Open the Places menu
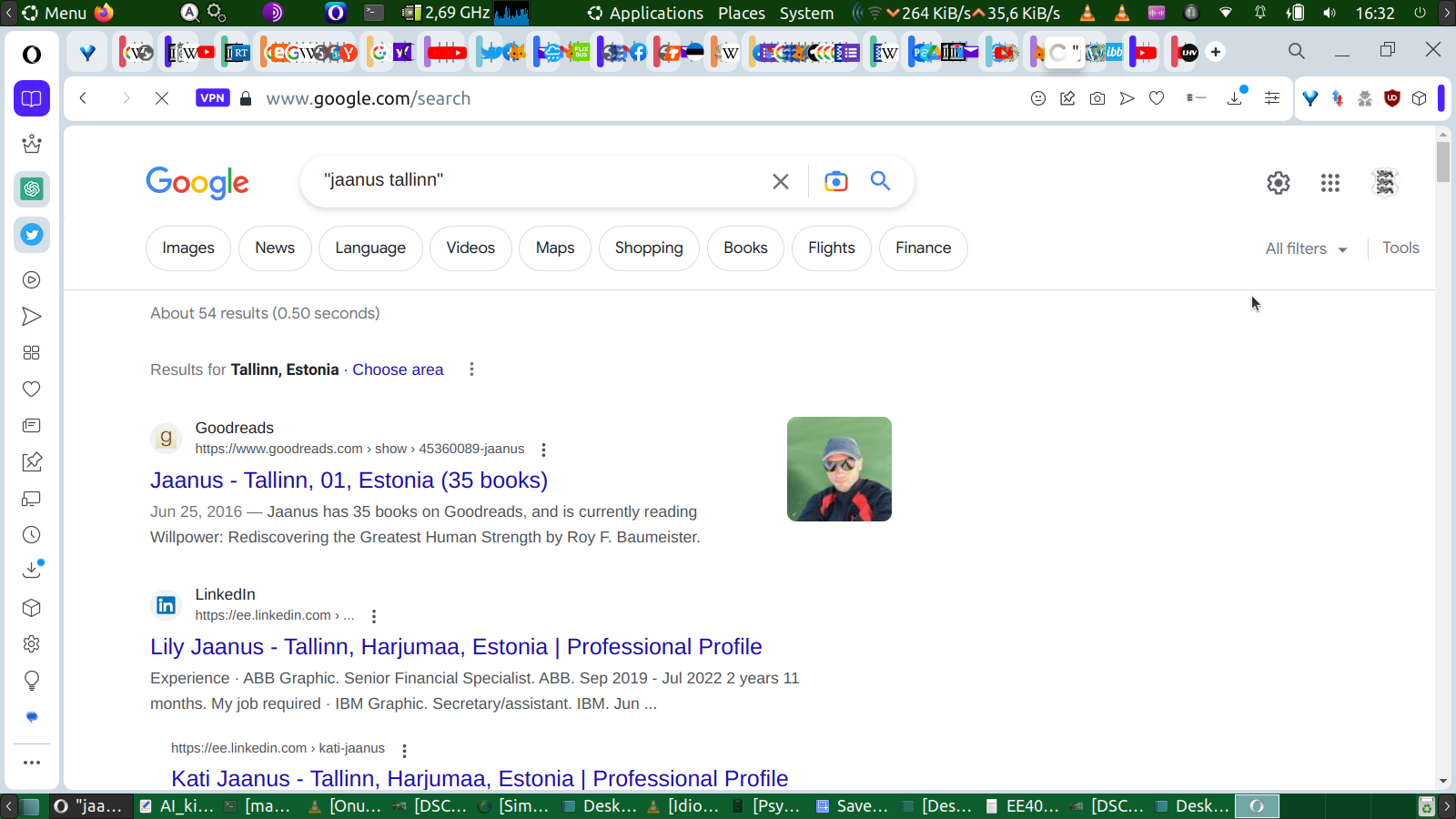The width and height of the screenshot is (1456, 819). 742,13
